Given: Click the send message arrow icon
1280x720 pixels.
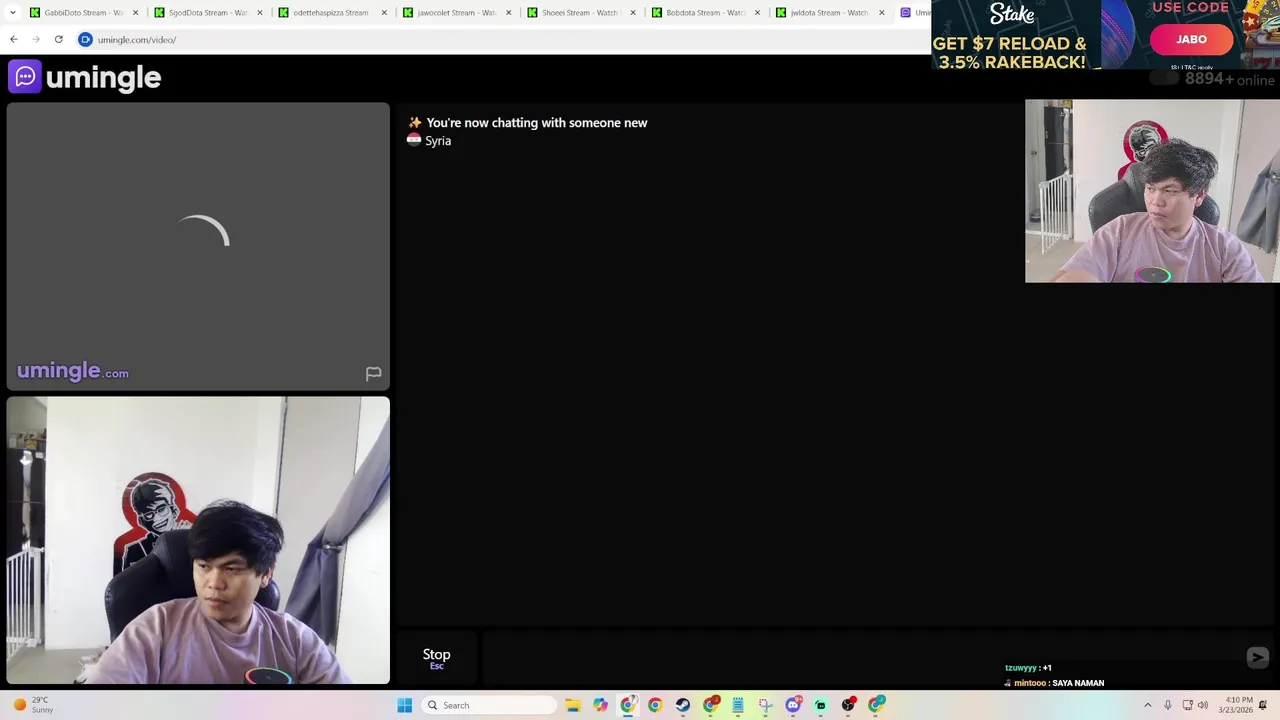Looking at the screenshot, I should (x=1257, y=657).
